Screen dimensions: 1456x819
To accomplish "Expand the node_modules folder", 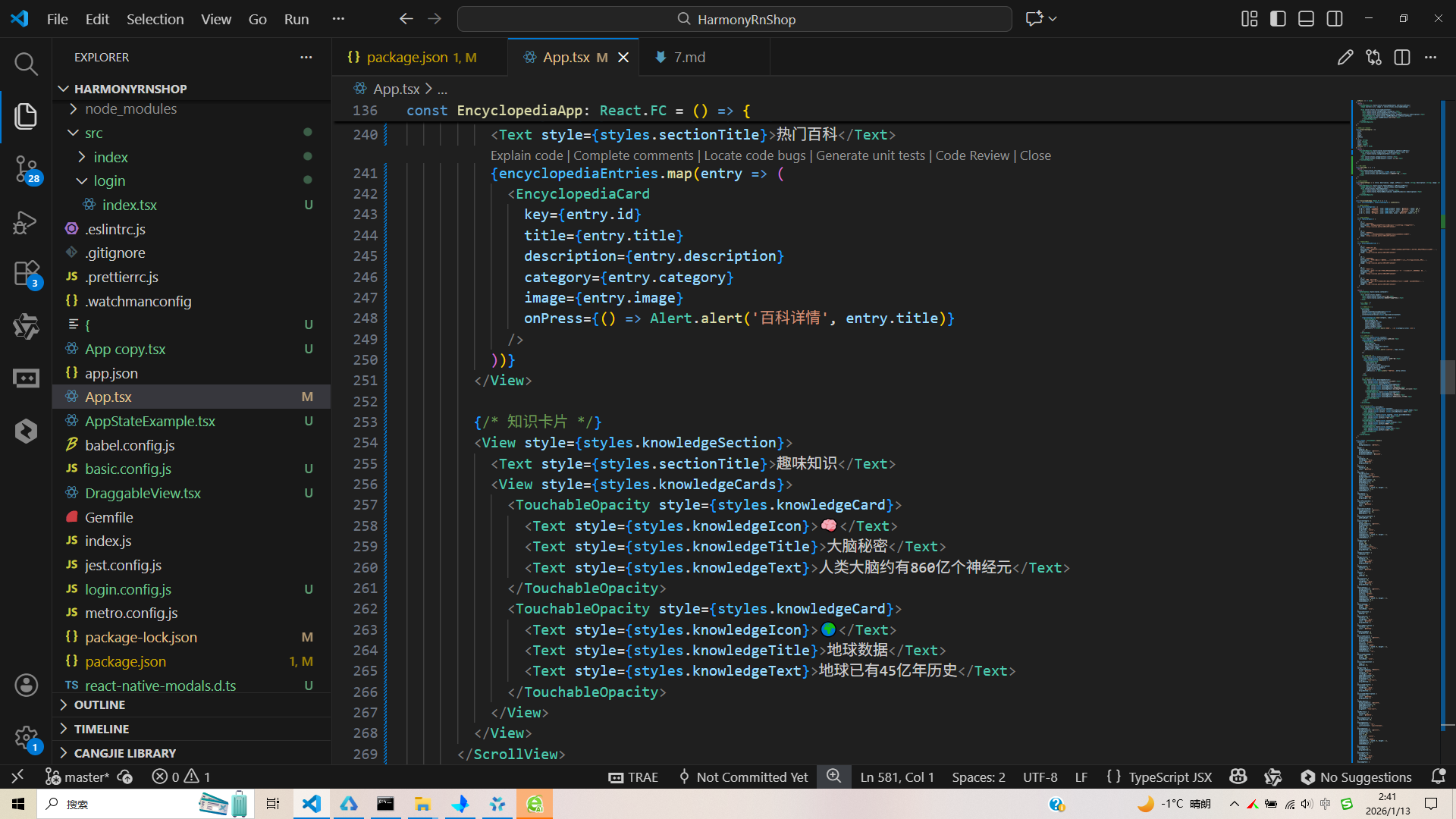I will pos(130,109).
